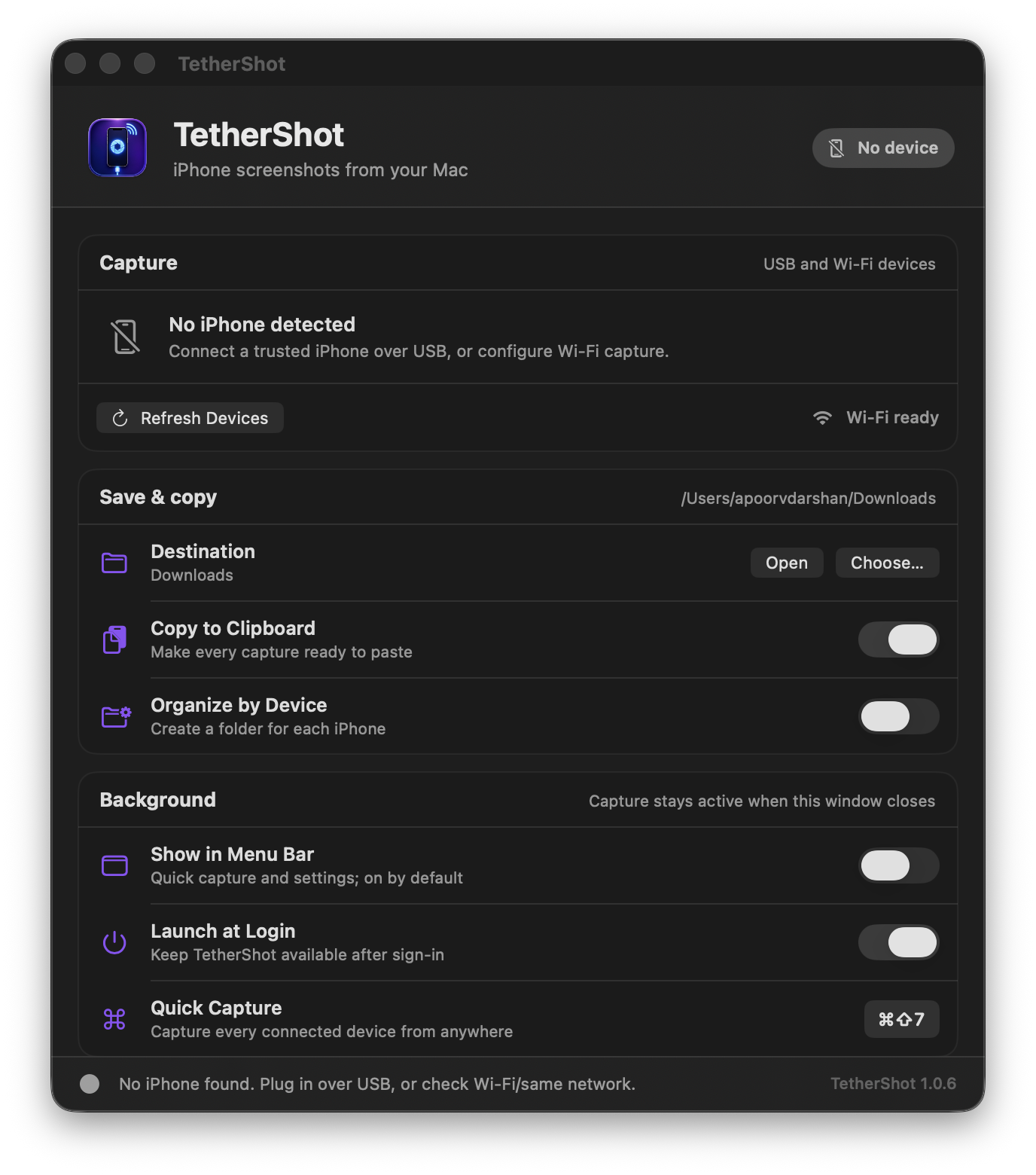The image size is (1036, 1175).
Task: Click the crossed-phone icon inside No device pill
Action: pos(836,148)
